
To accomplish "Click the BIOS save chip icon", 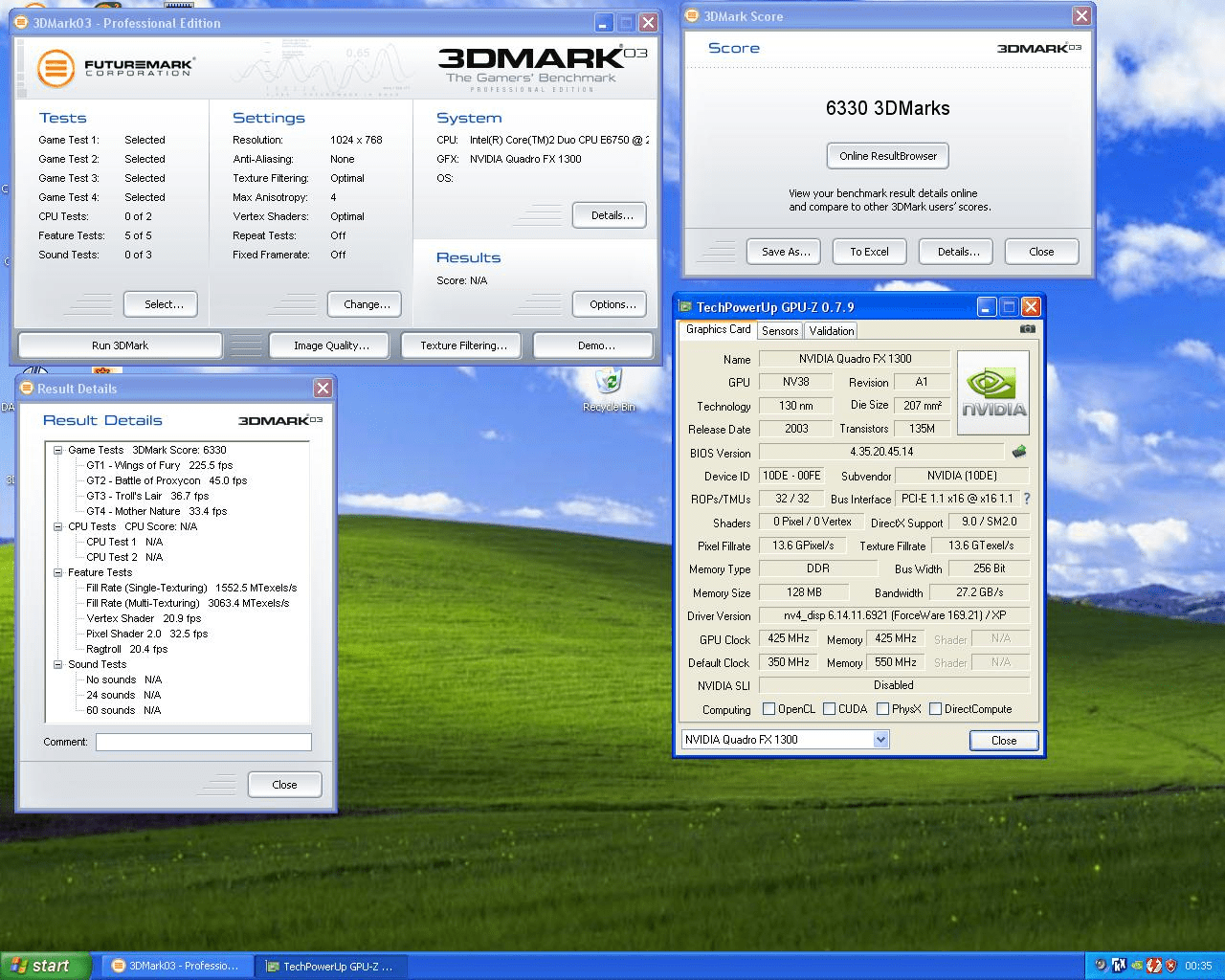I will pyautogui.click(x=1018, y=452).
